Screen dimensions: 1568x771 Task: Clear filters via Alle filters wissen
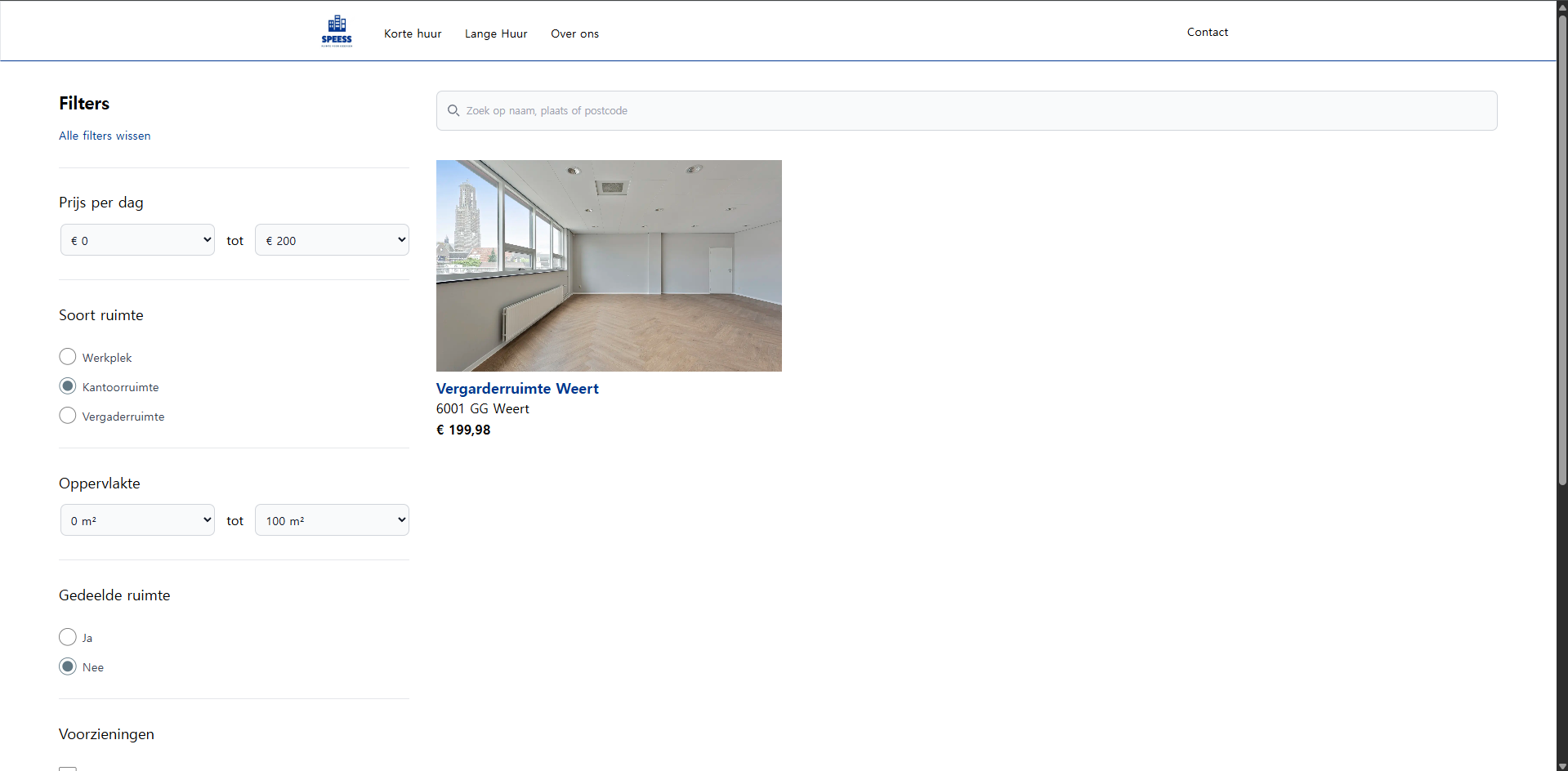point(105,136)
